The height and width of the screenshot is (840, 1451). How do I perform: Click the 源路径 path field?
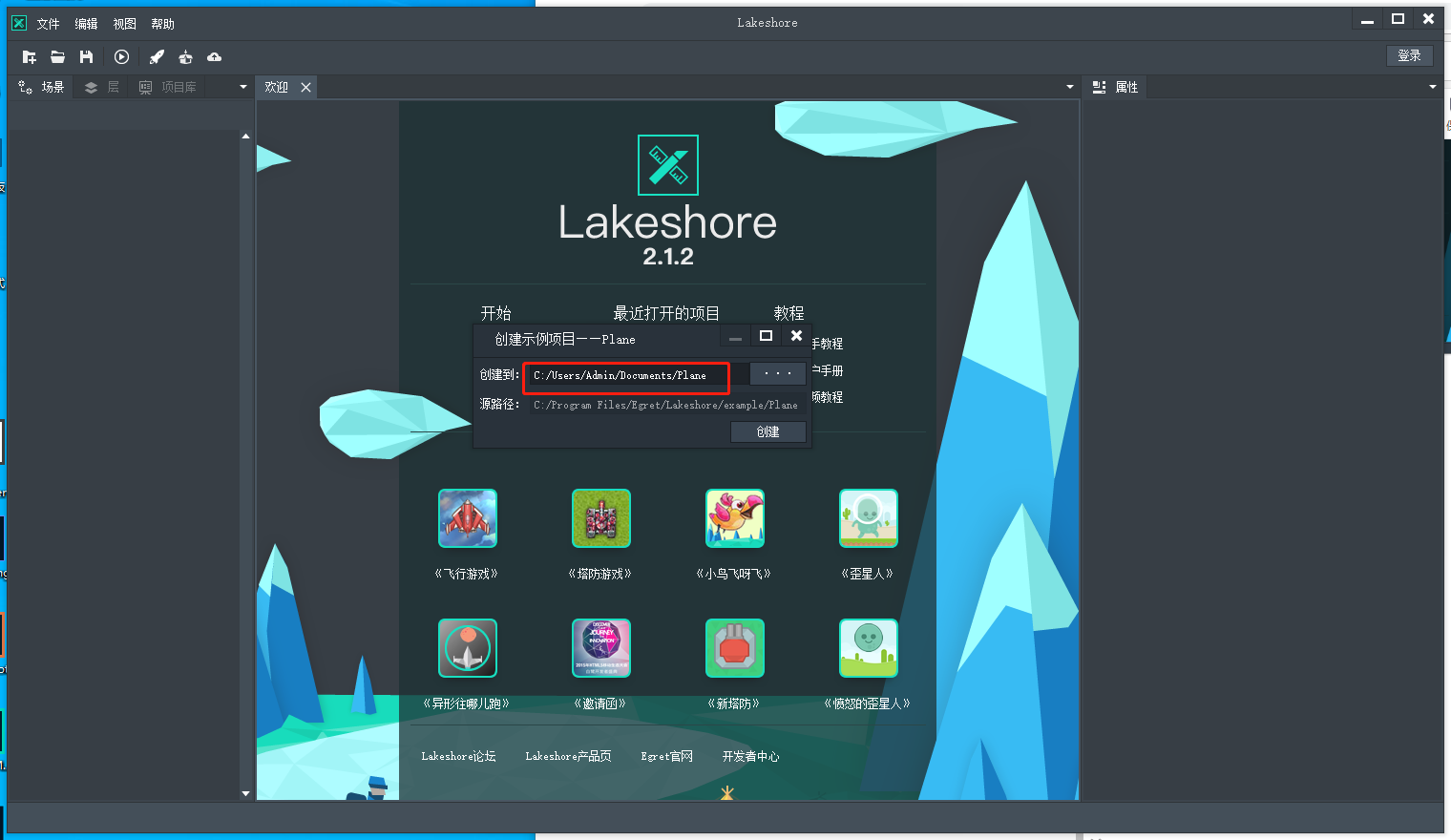pos(666,405)
